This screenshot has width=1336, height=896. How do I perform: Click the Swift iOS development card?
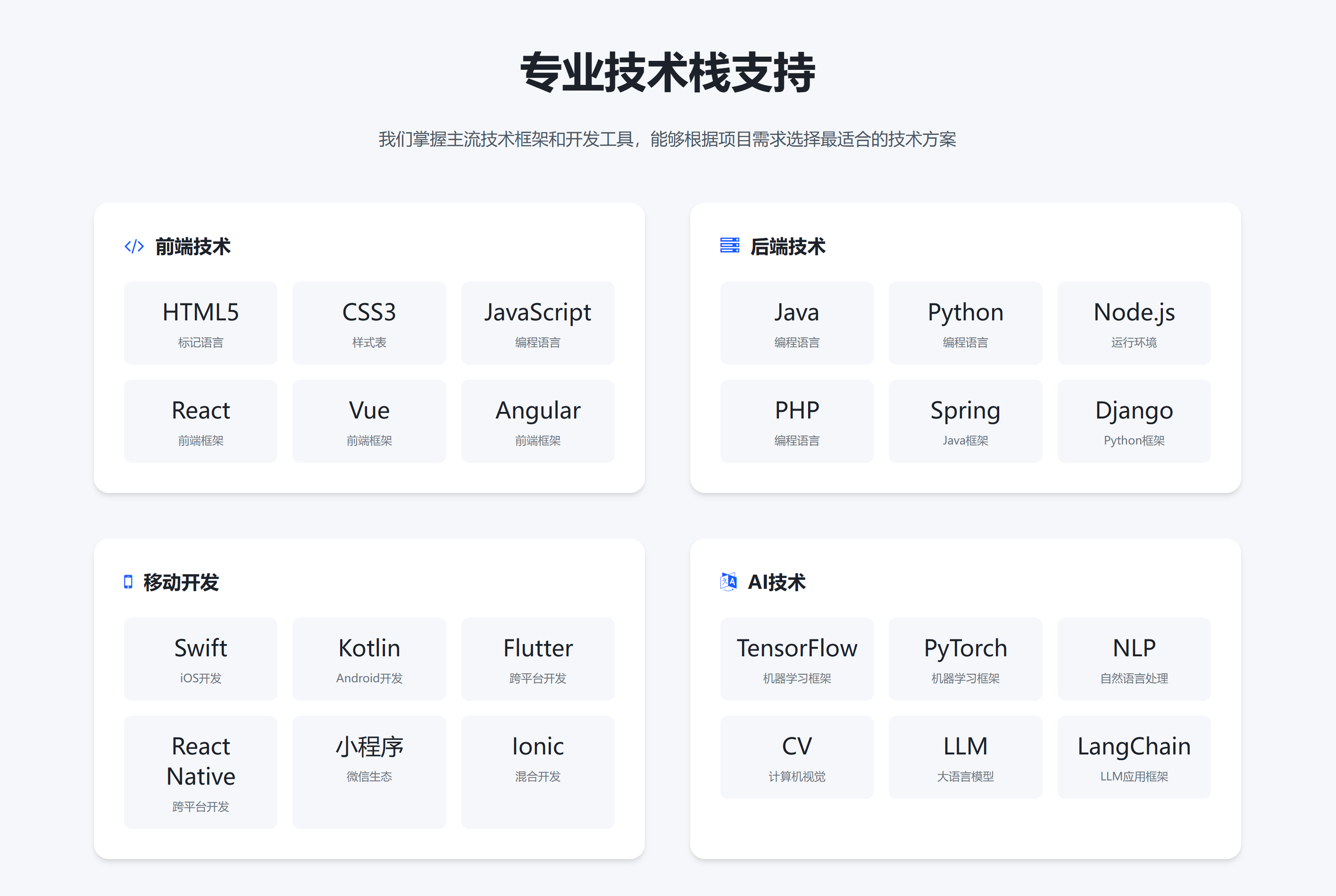tap(200, 659)
